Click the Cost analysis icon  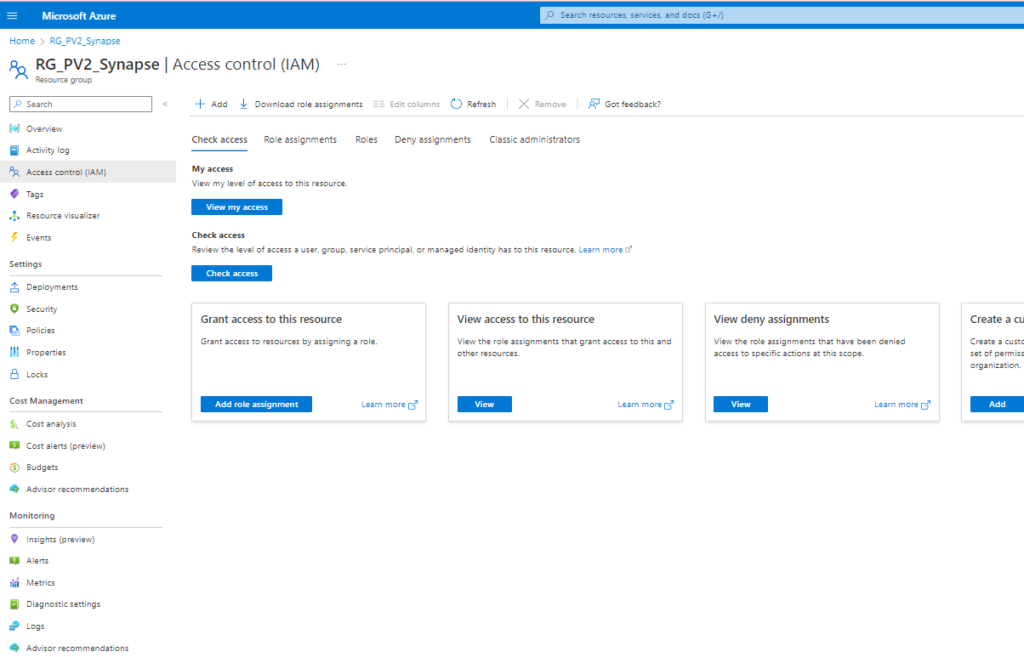click(x=14, y=424)
